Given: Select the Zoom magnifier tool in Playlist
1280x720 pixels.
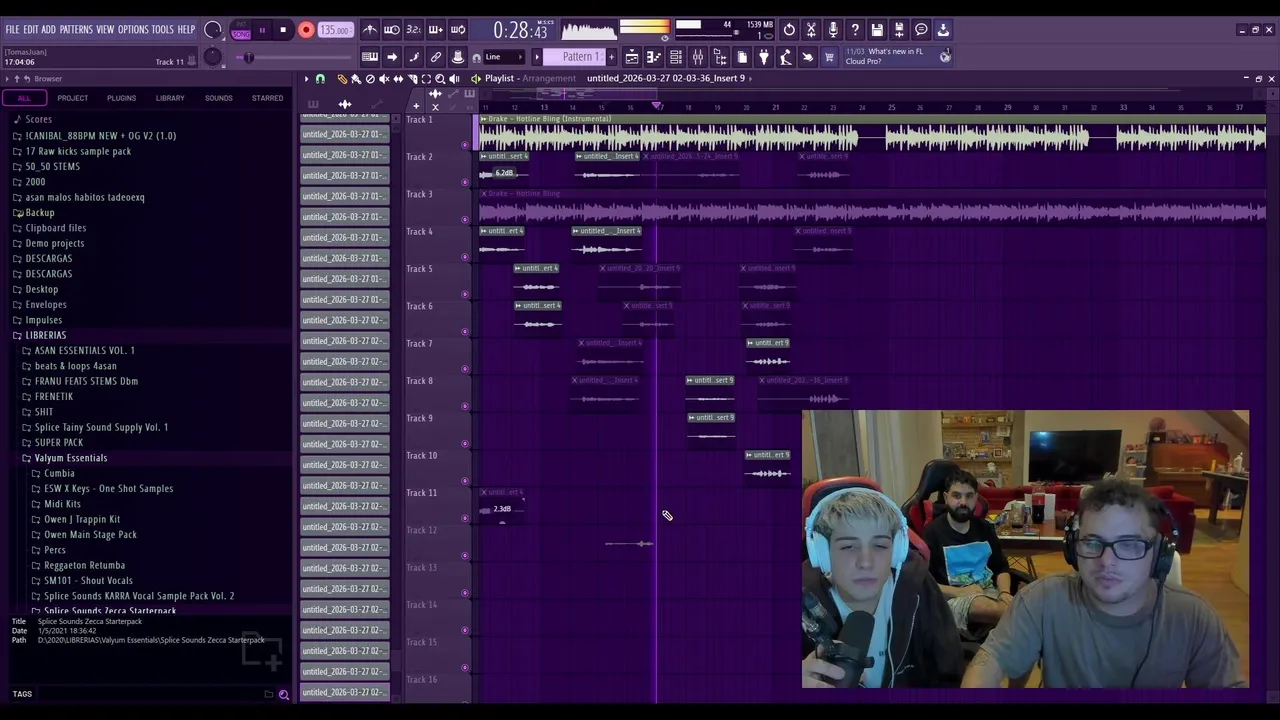Looking at the screenshot, I should point(440,79).
